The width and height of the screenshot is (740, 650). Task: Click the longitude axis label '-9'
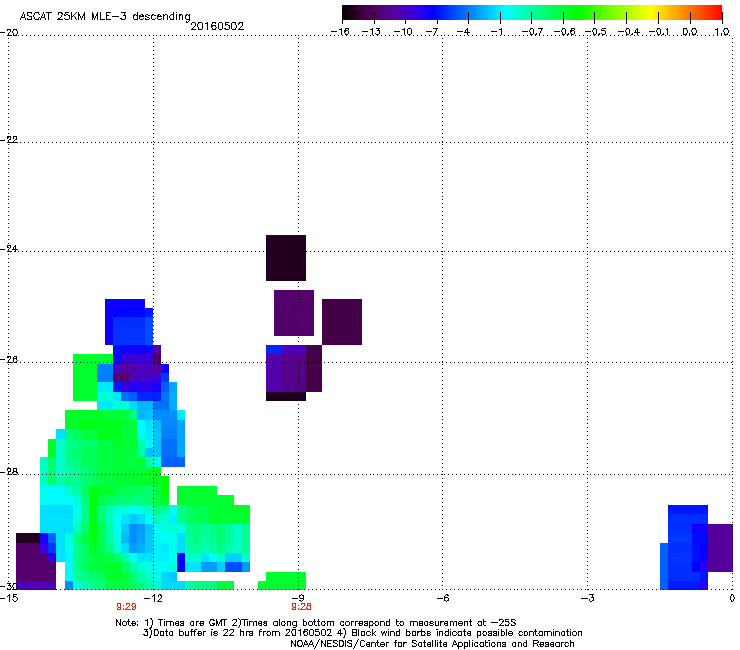click(x=298, y=598)
